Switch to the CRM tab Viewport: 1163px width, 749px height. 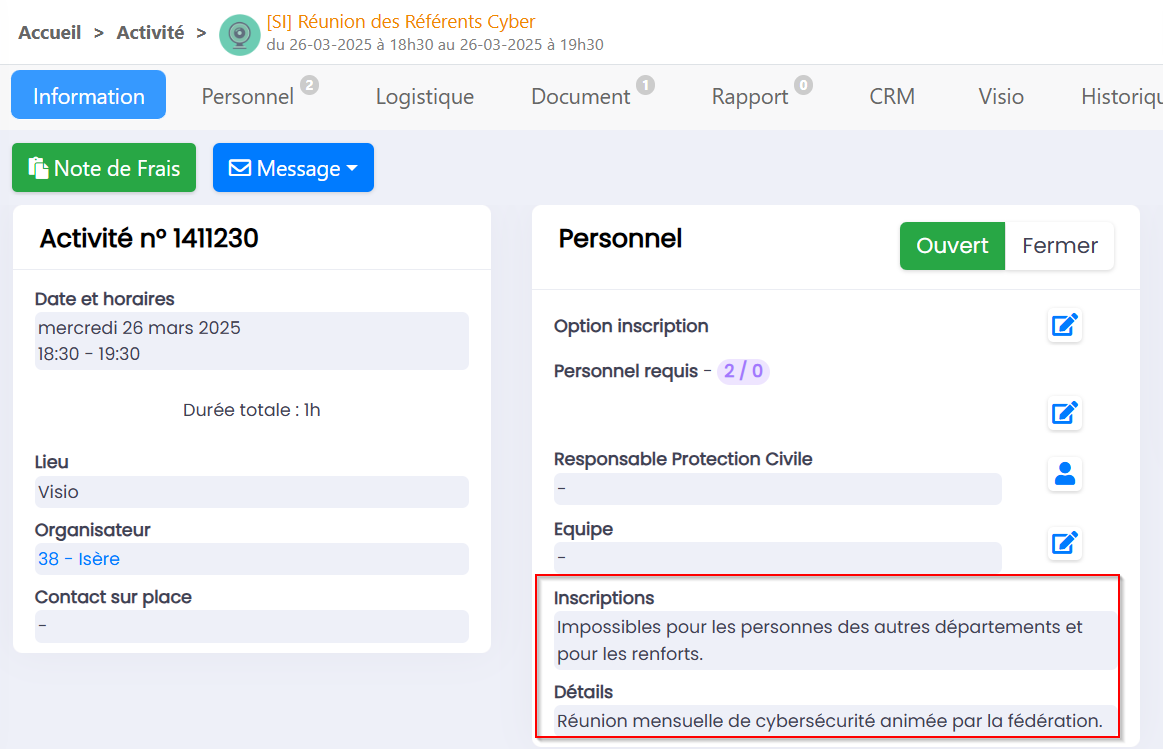point(892,97)
